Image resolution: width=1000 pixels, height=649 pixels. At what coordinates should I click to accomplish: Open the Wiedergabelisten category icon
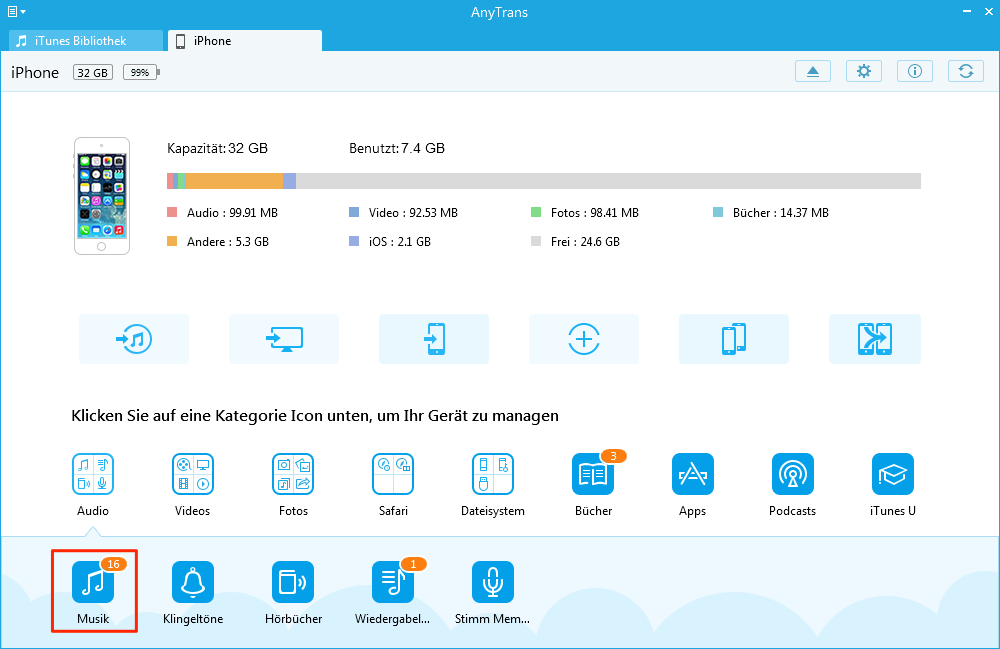(x=393, y=581)
